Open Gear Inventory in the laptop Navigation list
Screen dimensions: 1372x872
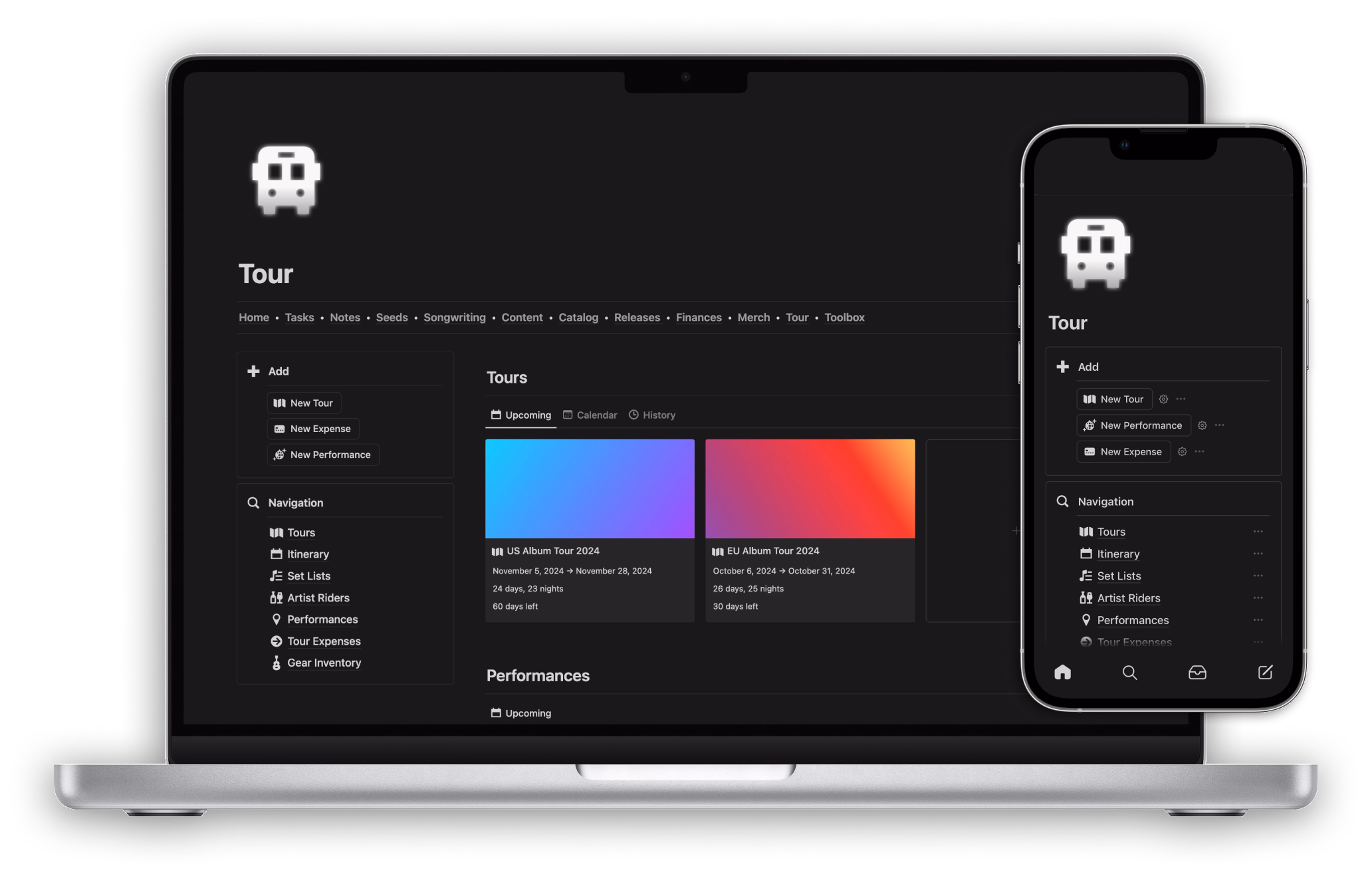pos(316,663)
